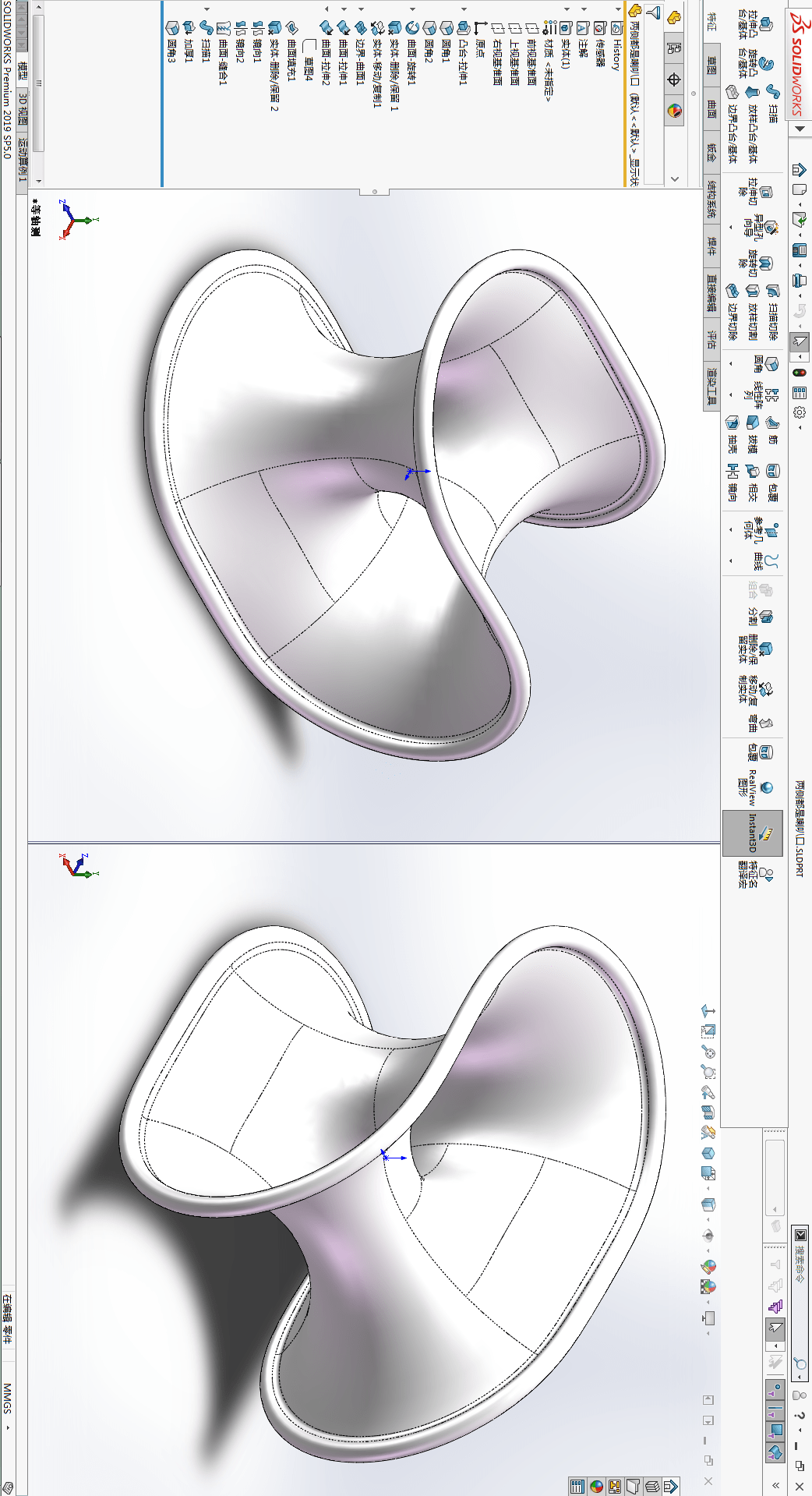Toggle the filter edges selection filter
Viewport: 812px width, 1496px height.
[x=775, y=1409]
